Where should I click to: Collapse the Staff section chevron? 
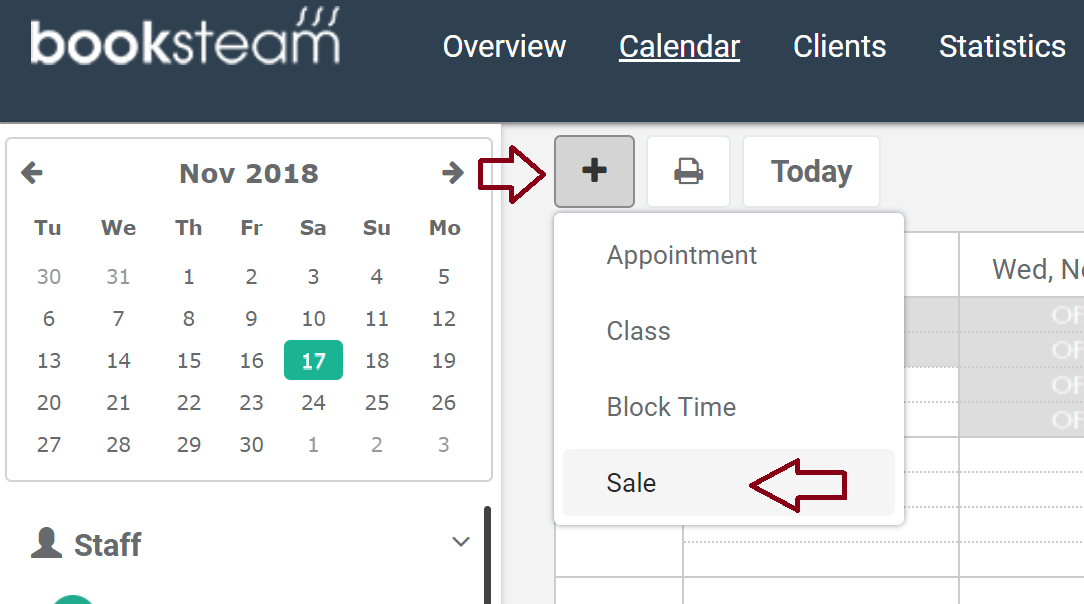(461, 542)
